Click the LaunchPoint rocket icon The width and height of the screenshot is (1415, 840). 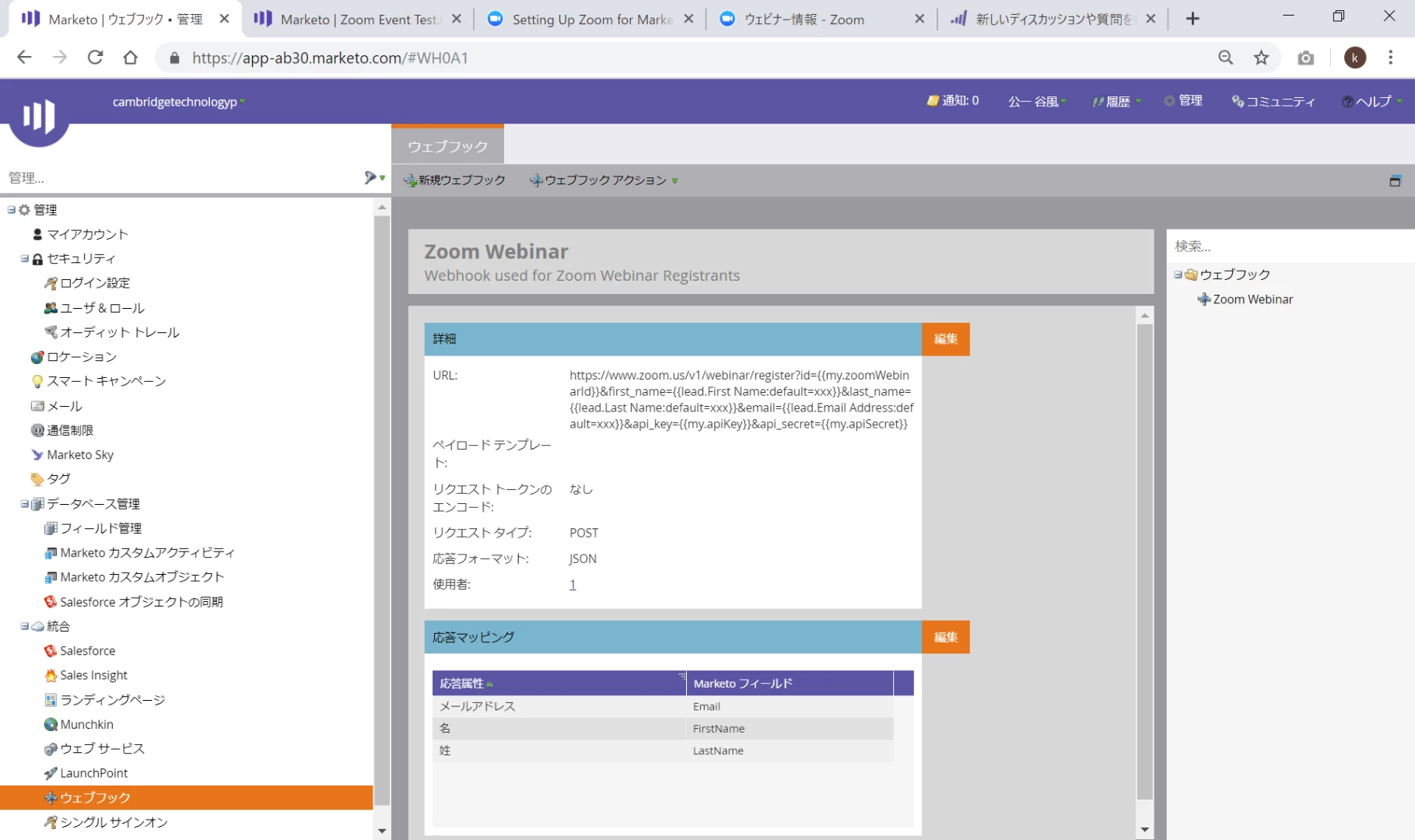point(51,773)
